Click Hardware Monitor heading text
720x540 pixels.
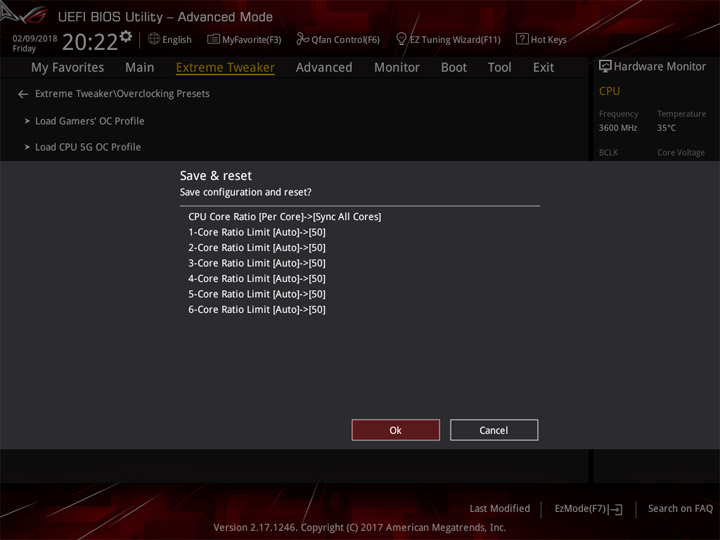pos(660,67)
